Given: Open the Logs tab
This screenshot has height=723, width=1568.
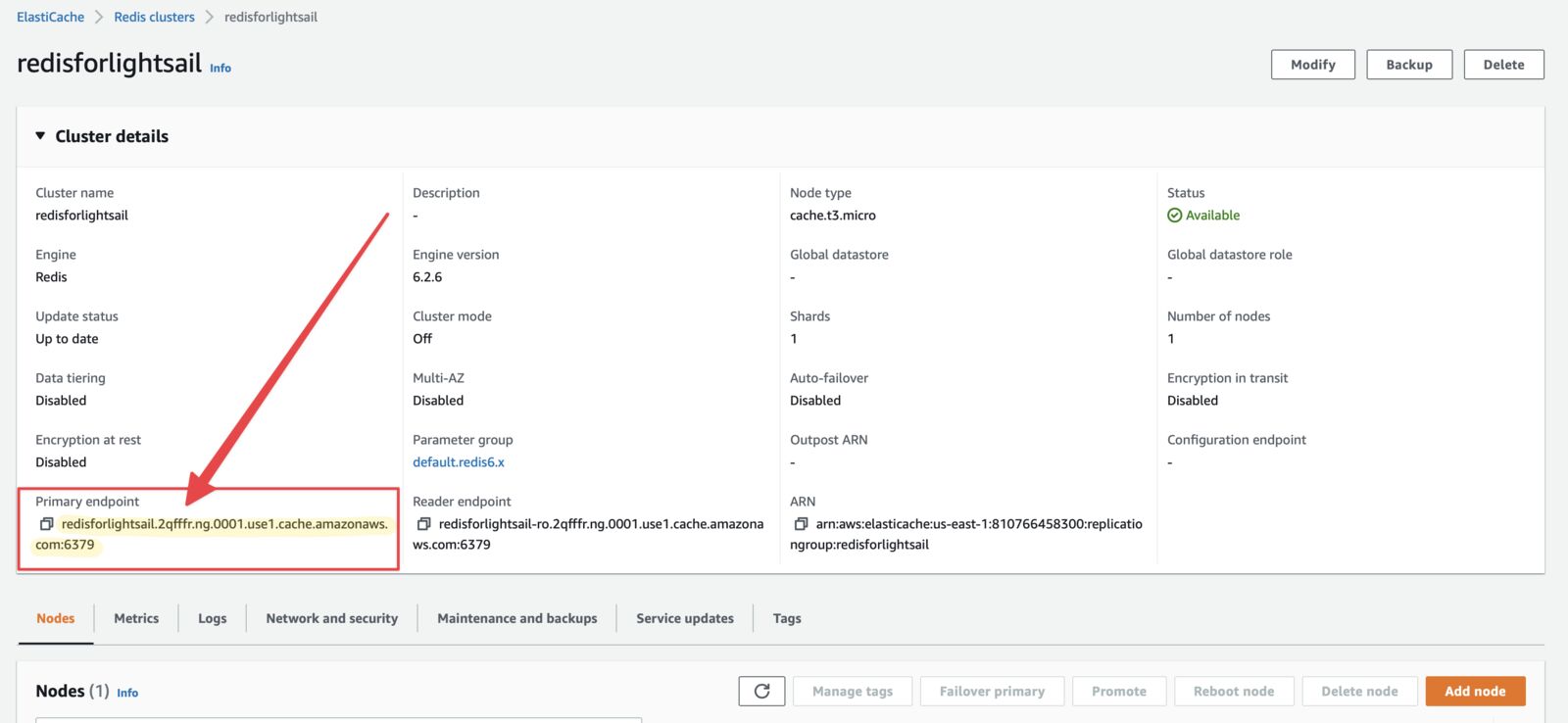Looking at the screenshot, I should tap(212, 618).
